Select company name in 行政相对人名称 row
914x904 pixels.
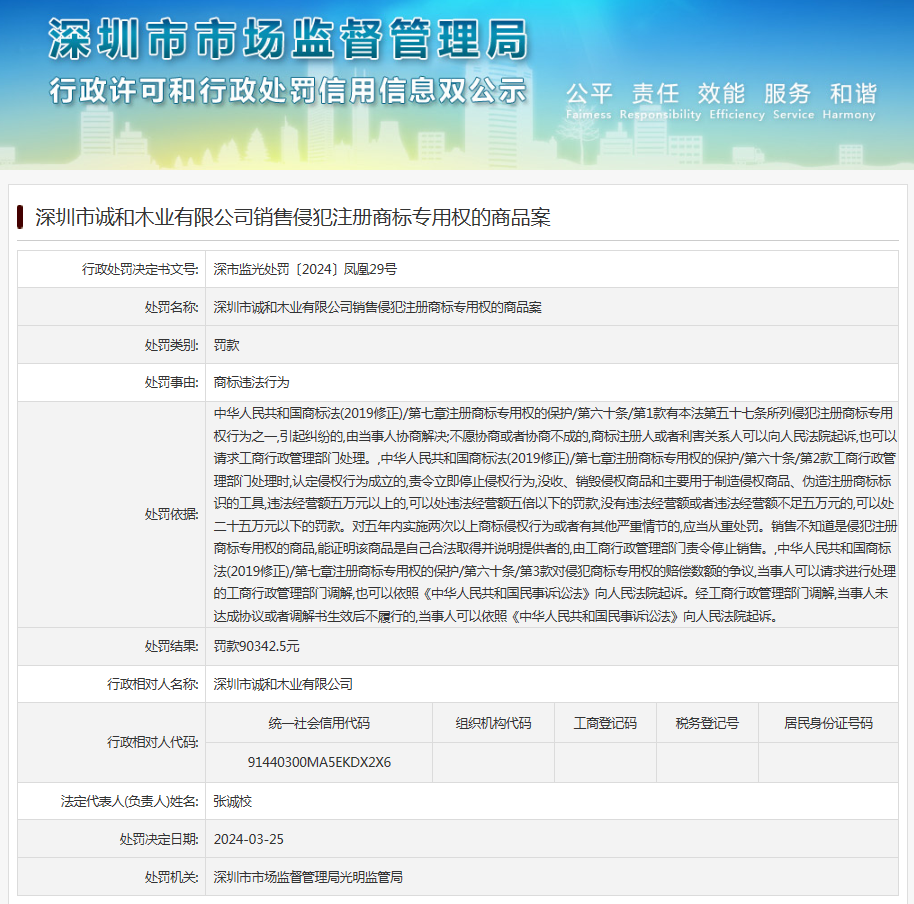click(283, 684)
